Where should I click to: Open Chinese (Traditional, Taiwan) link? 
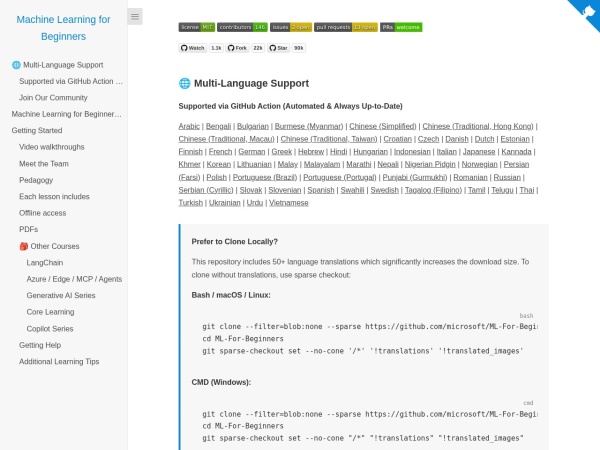click(329, 139)
